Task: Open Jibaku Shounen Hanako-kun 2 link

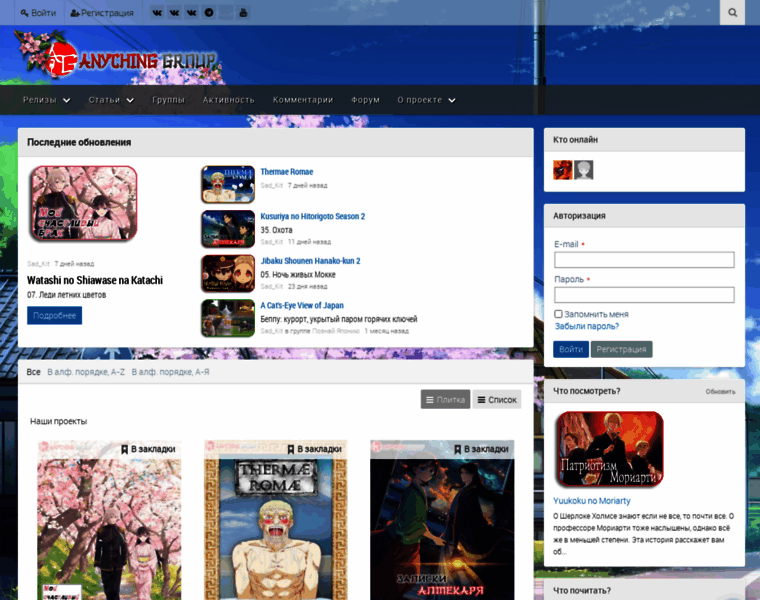Action: point(310,261)
